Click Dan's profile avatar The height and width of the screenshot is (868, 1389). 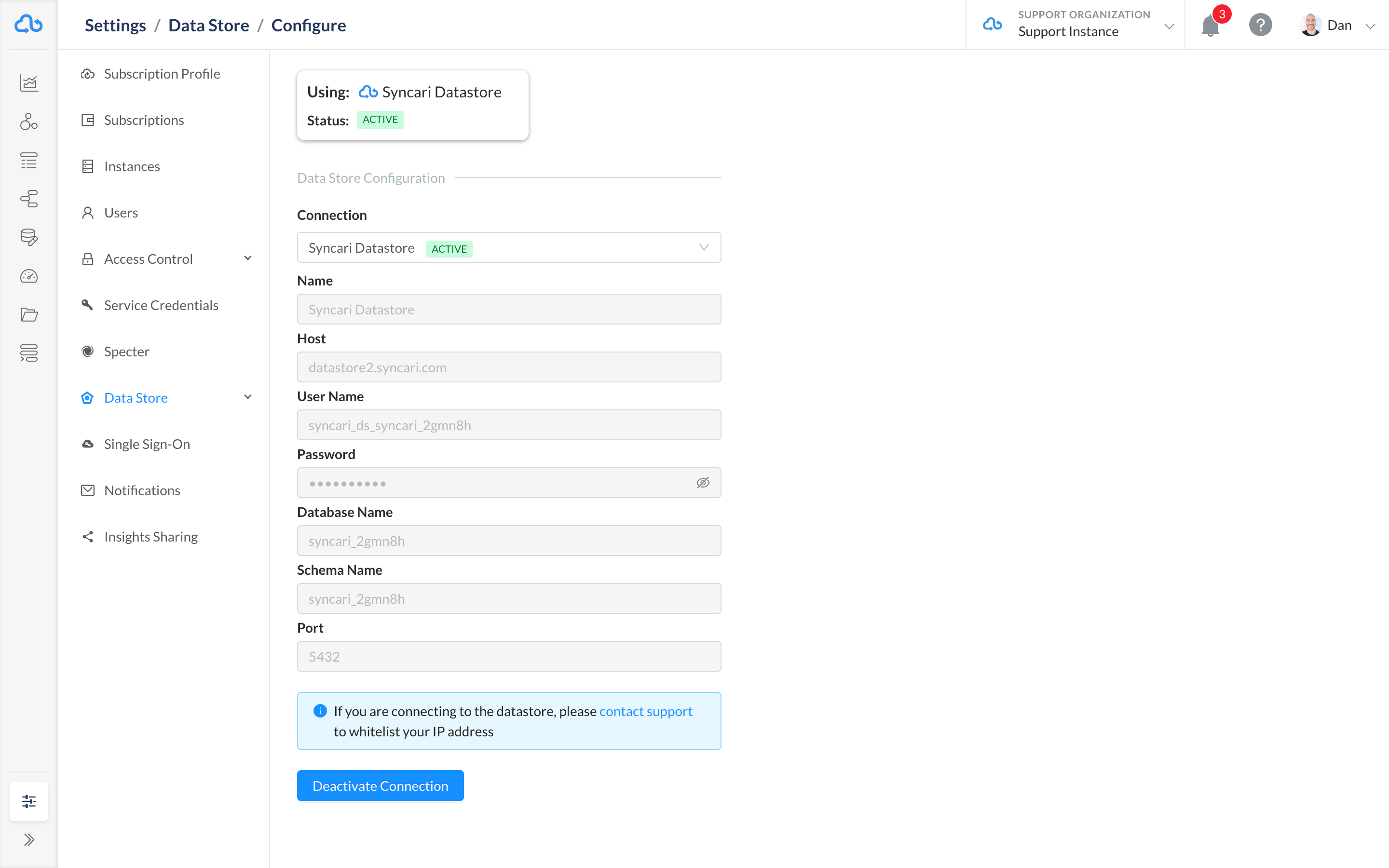(x=1311, y=25)
